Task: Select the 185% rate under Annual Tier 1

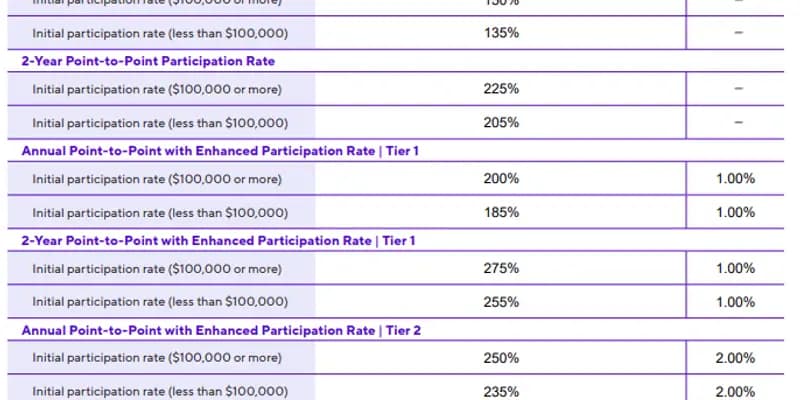Action: [501, 212]
